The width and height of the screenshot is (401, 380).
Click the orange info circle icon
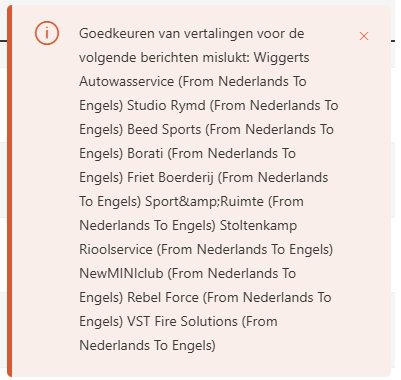coord(47,33)
